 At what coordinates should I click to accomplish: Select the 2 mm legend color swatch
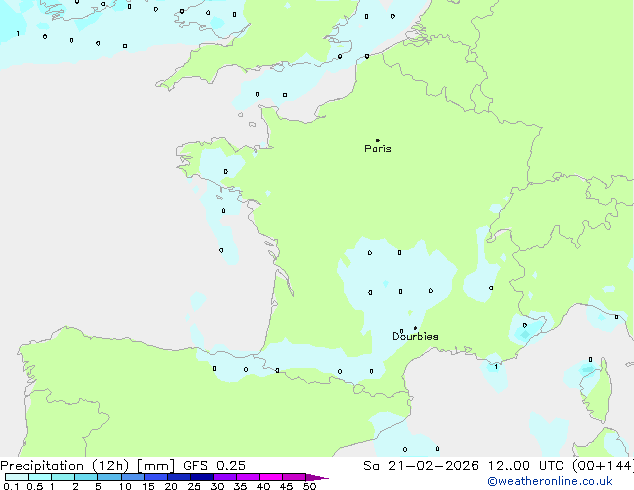coord(86,477)
